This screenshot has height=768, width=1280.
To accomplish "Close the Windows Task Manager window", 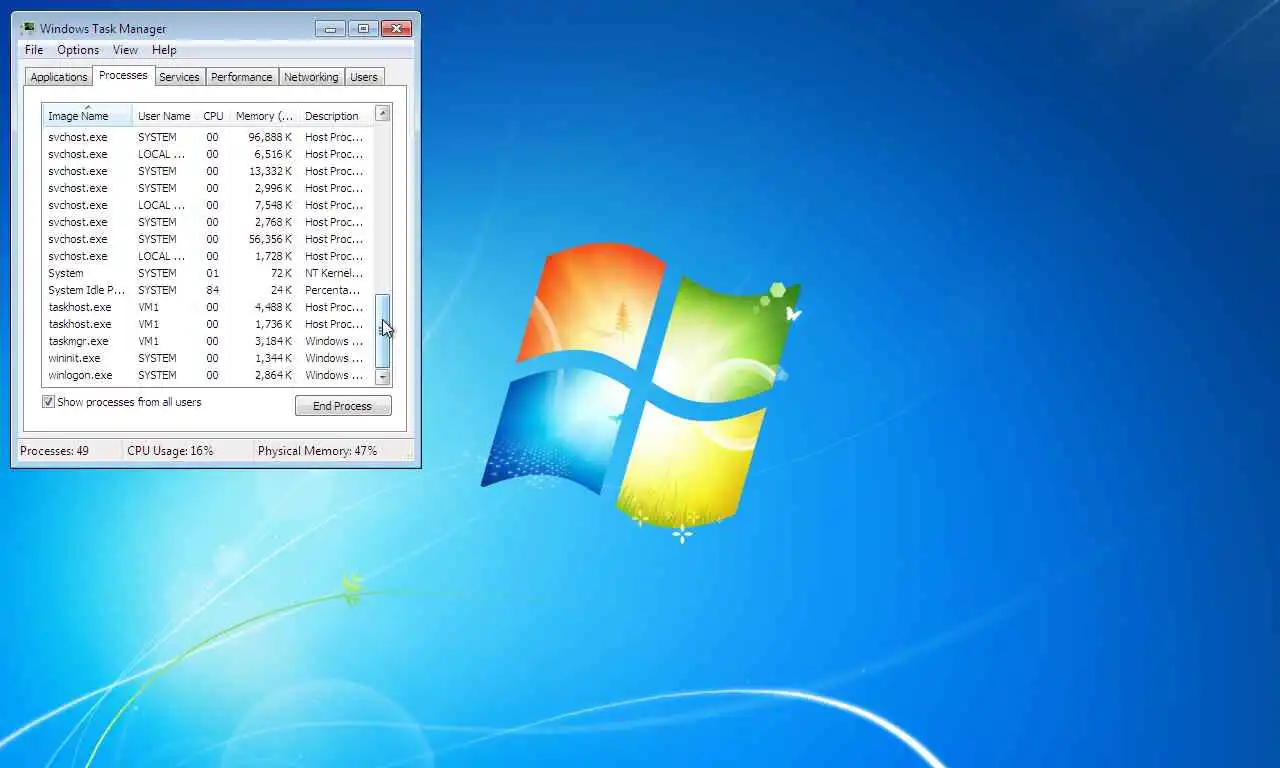I will pyautogui.click(x=397, y=28).
